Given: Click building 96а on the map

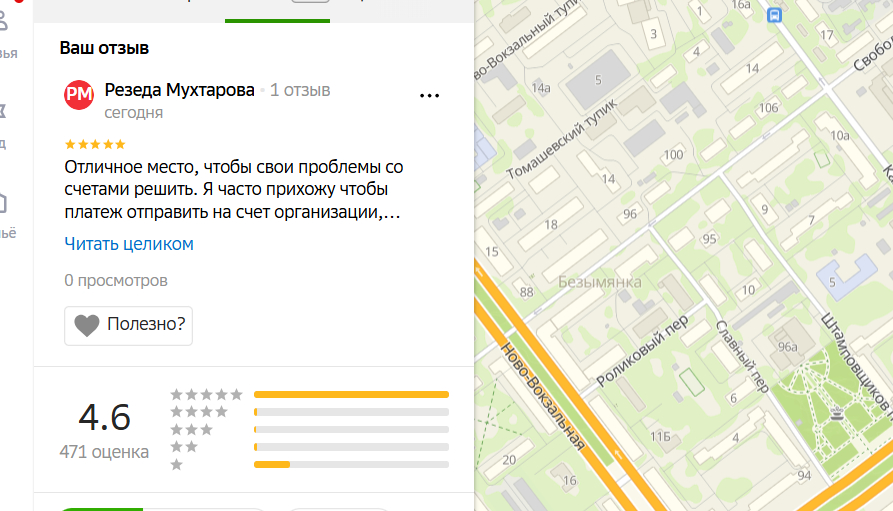Looking at the screenshot, I should [788, 347].
